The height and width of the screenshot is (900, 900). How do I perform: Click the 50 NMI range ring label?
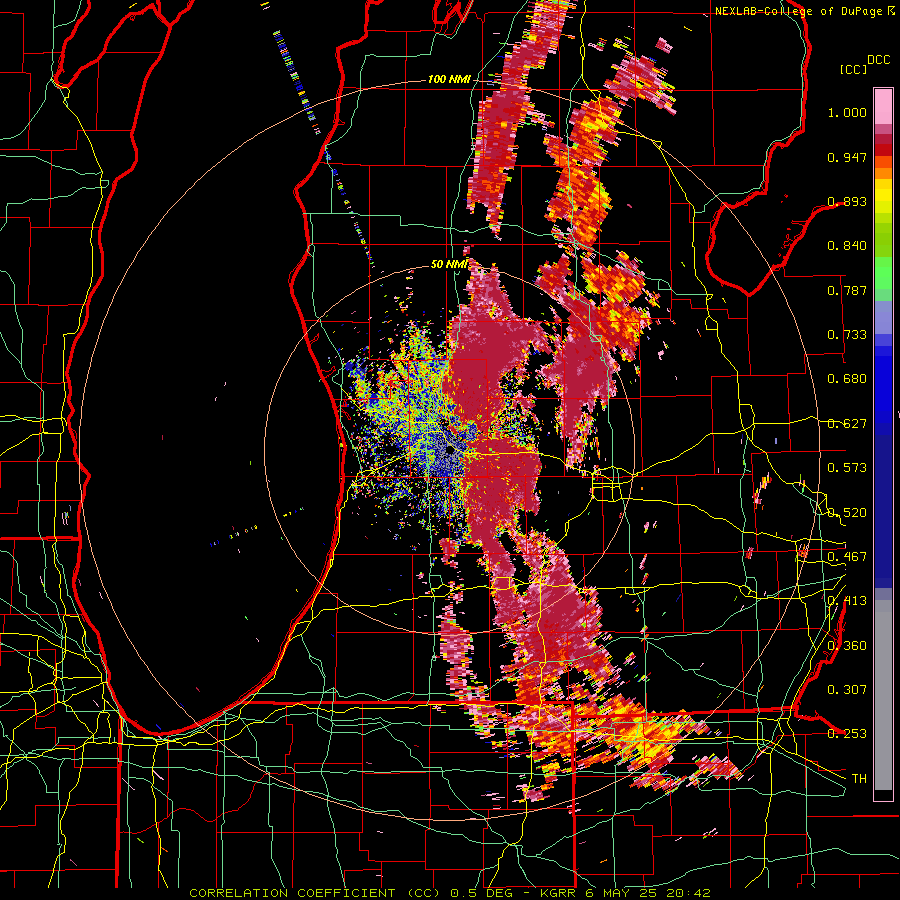pyautogui.click(x=449, y=264)
